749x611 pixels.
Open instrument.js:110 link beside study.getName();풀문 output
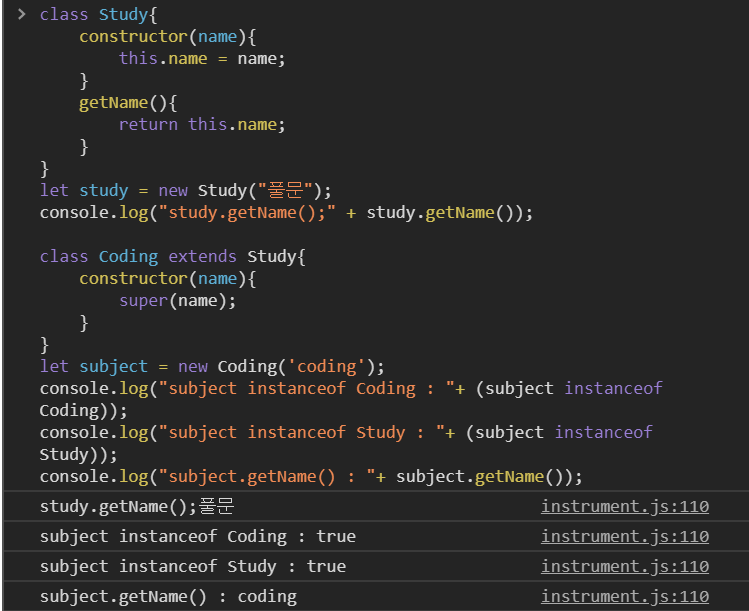tap(625, 506)
